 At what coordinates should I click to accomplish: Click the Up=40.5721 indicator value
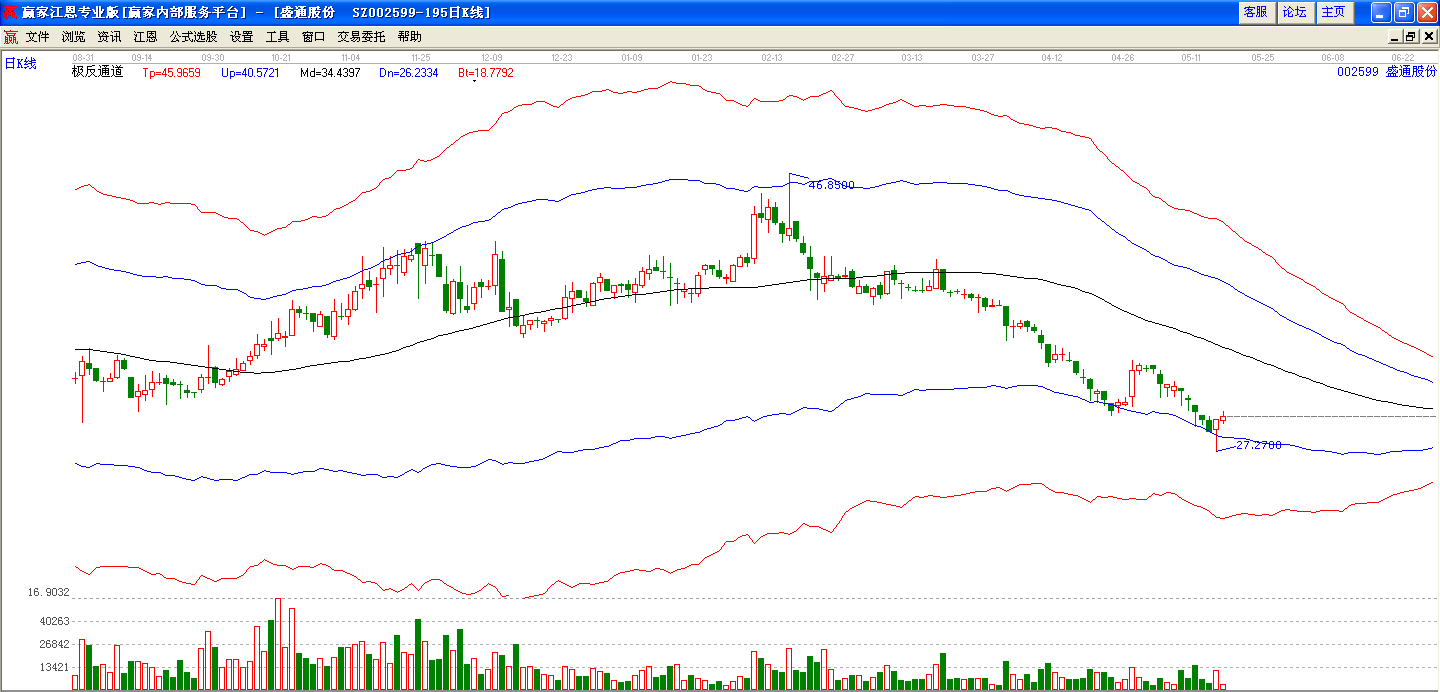pos(251,73)
